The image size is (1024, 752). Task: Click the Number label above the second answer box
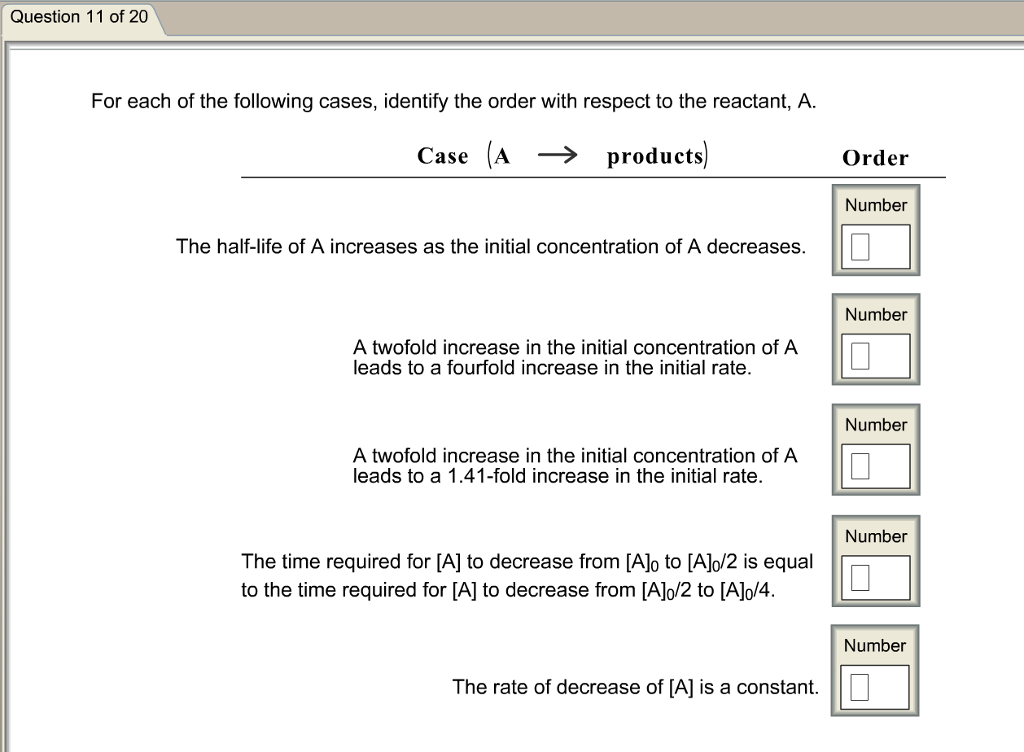875,314
